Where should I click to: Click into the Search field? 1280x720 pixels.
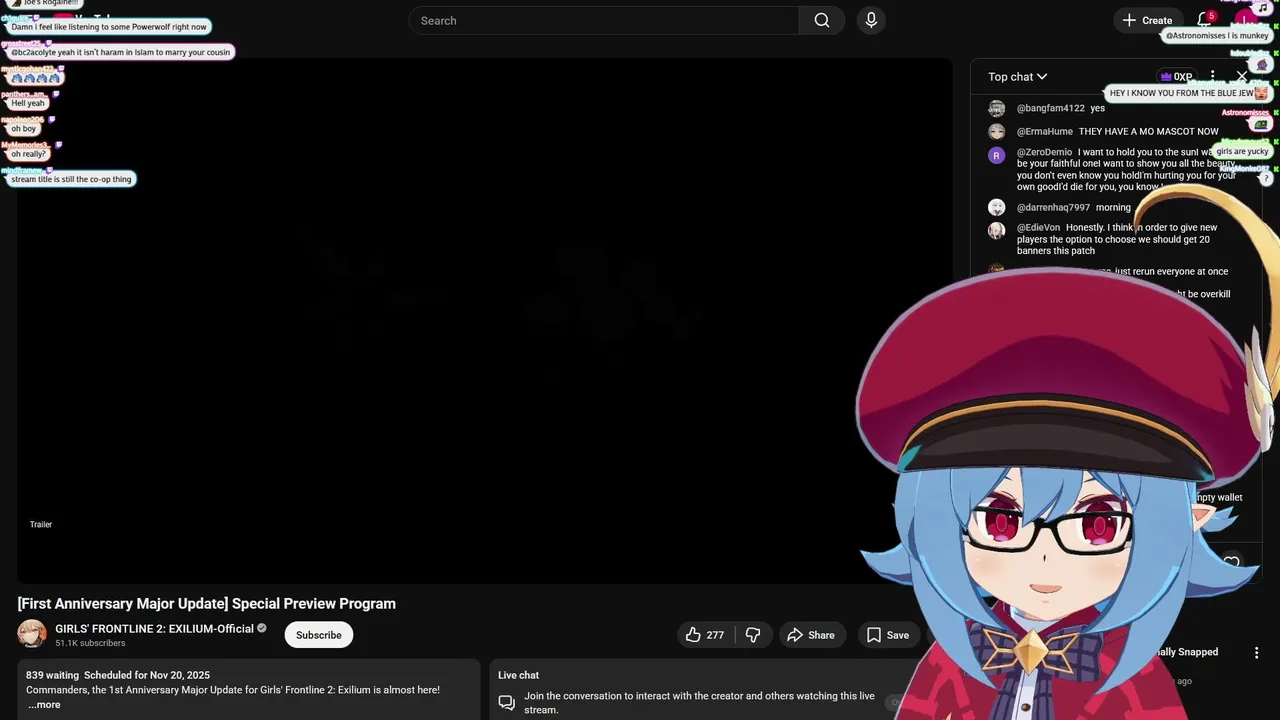point(604,20)
